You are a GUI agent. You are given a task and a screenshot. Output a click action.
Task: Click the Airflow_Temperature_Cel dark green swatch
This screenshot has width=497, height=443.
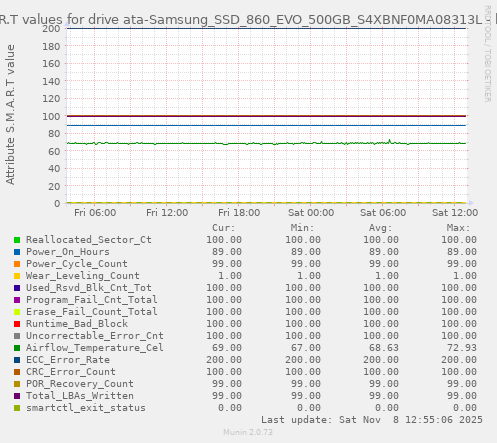tap(17, 348)
